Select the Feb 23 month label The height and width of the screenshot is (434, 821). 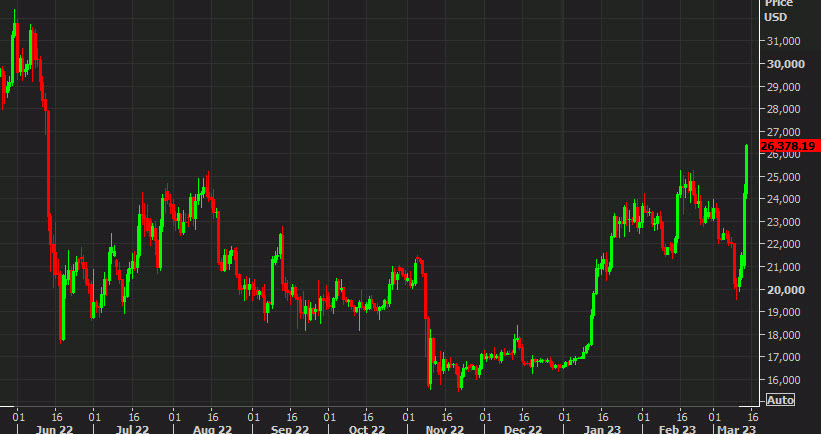click(x=676, y=428)
